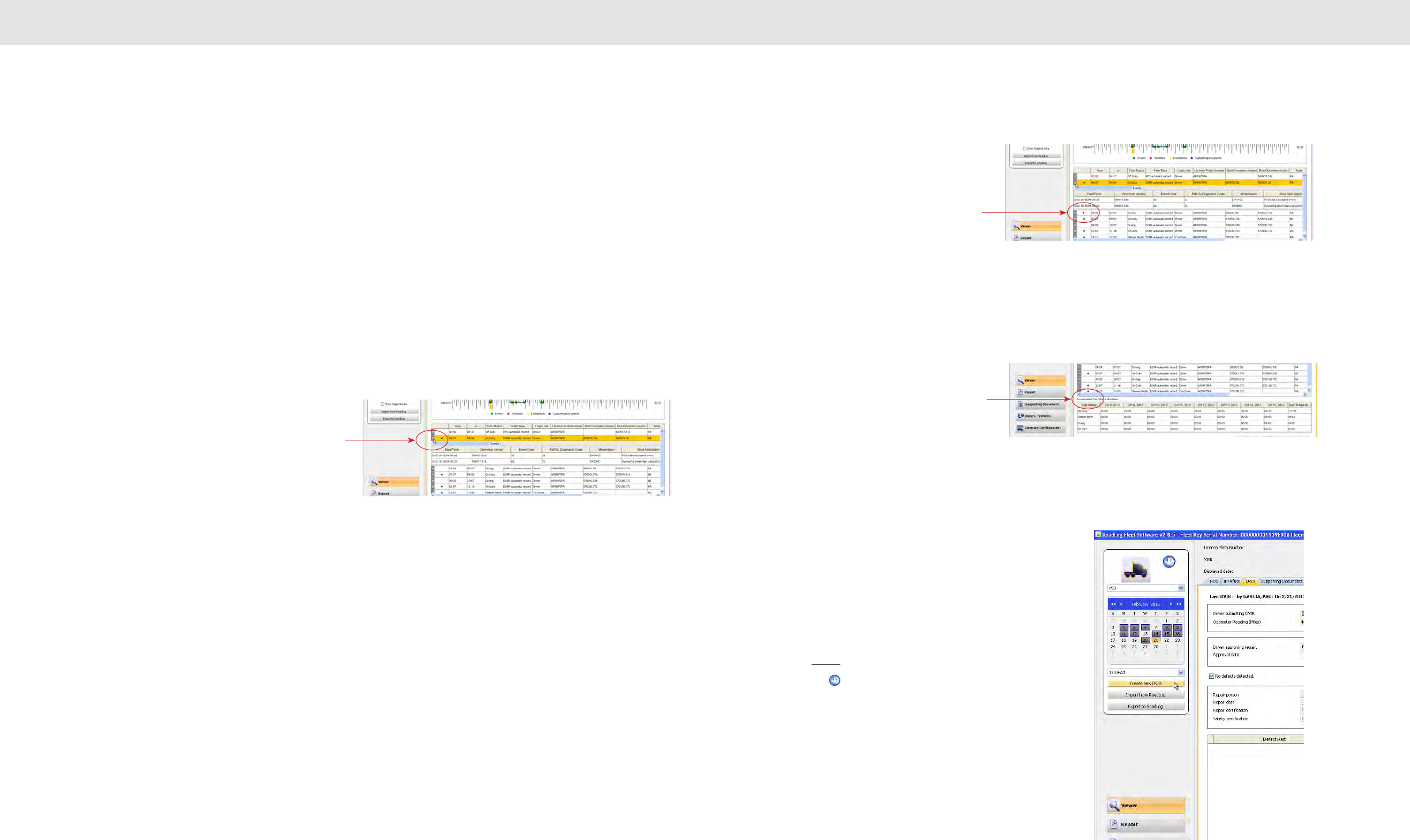
Task: Click the blue download arrow icon beside truck
Action: [1169, 561]
